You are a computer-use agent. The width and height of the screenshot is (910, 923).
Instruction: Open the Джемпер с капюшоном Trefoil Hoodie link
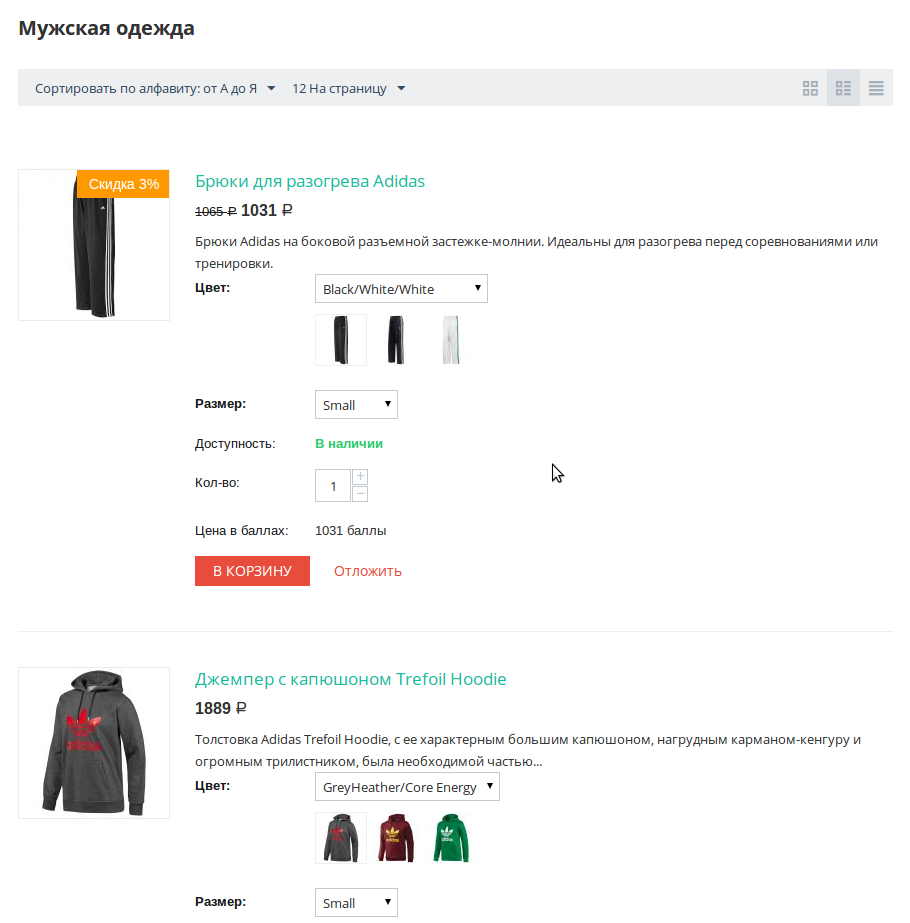pyautogui.click(x=350, y=679)
